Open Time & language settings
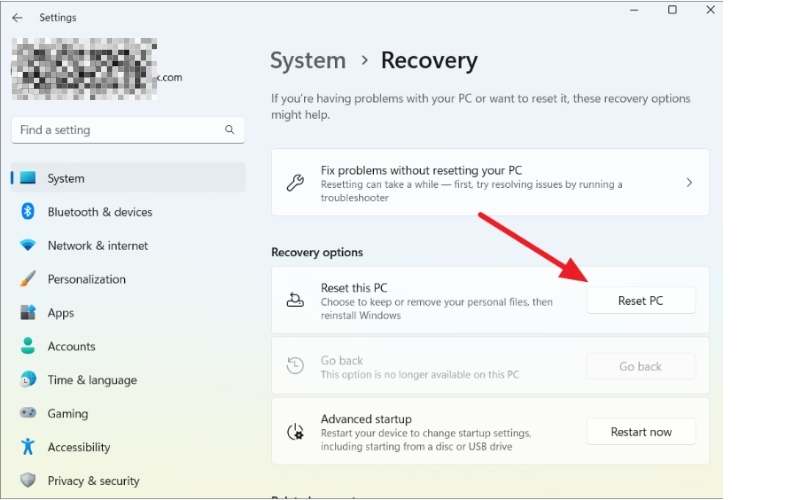The width and height of the screenshot is (800, 500). pos(92,380)
